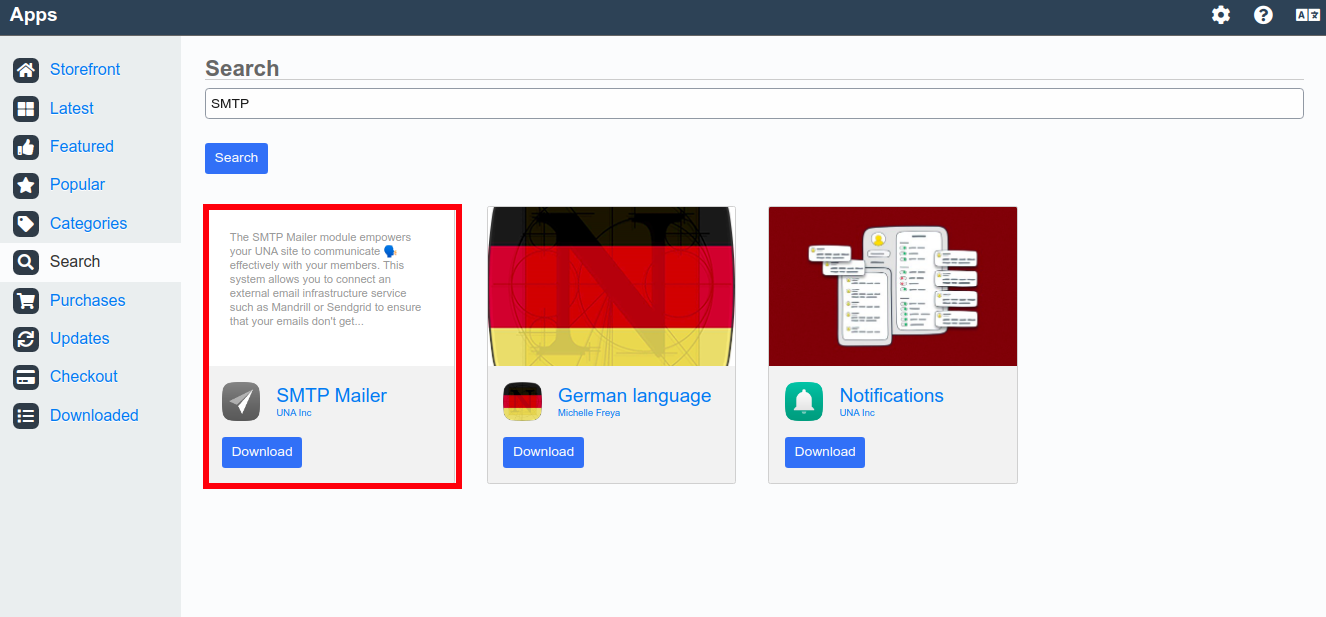The height and width of the screenshot is (617, 1326).
Task: Download the SMTP Mailer module
Action: click(x=262, y=452)
